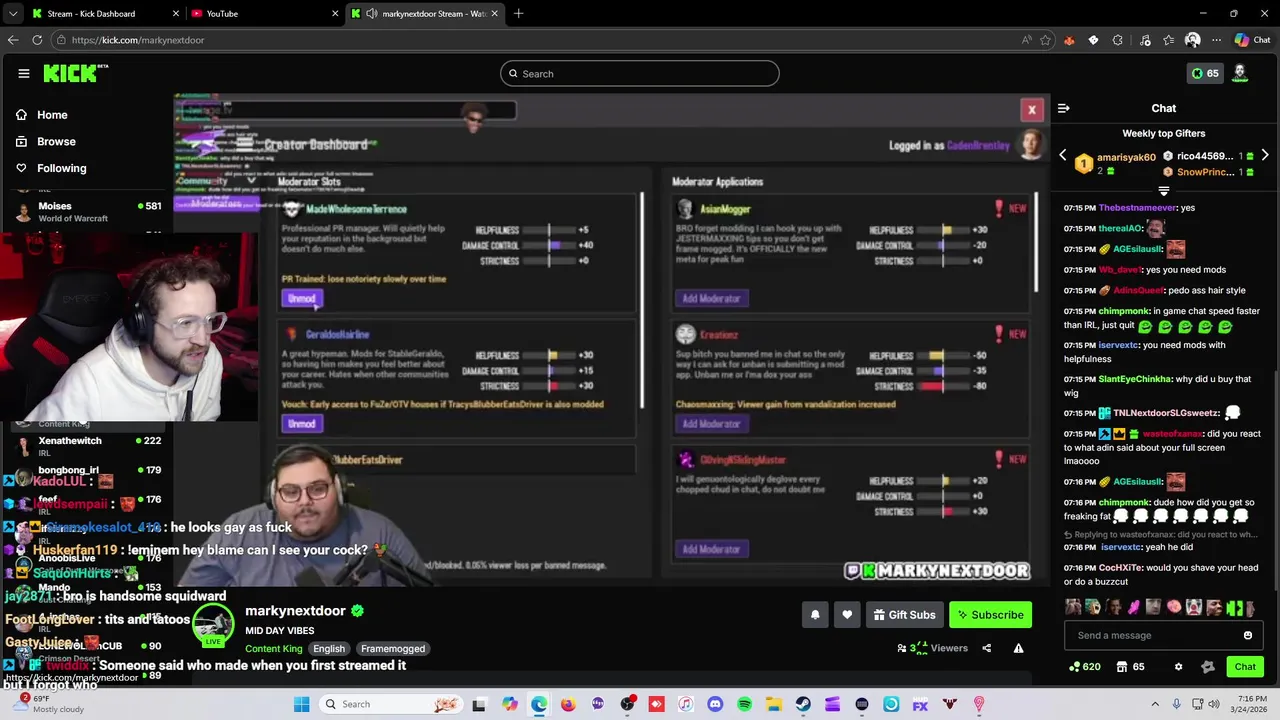Share the stream using share icon
Viewport: 1280px width, 720px height.
point(986,648)
